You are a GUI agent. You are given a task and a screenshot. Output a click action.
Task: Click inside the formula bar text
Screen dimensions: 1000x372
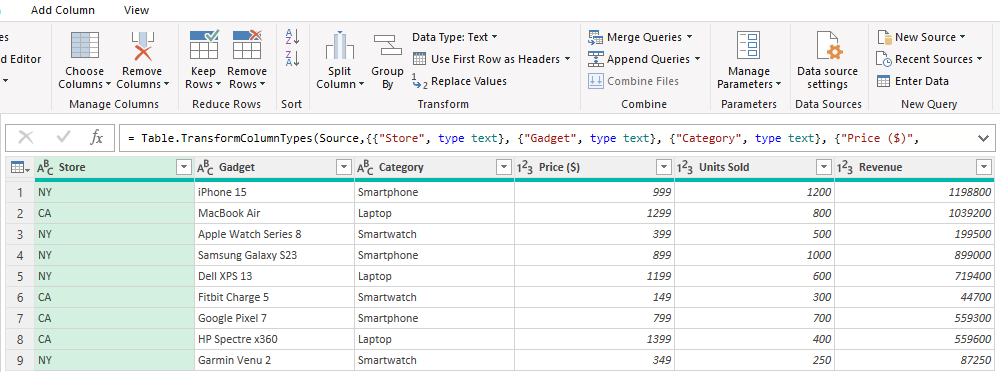(523, 138)
